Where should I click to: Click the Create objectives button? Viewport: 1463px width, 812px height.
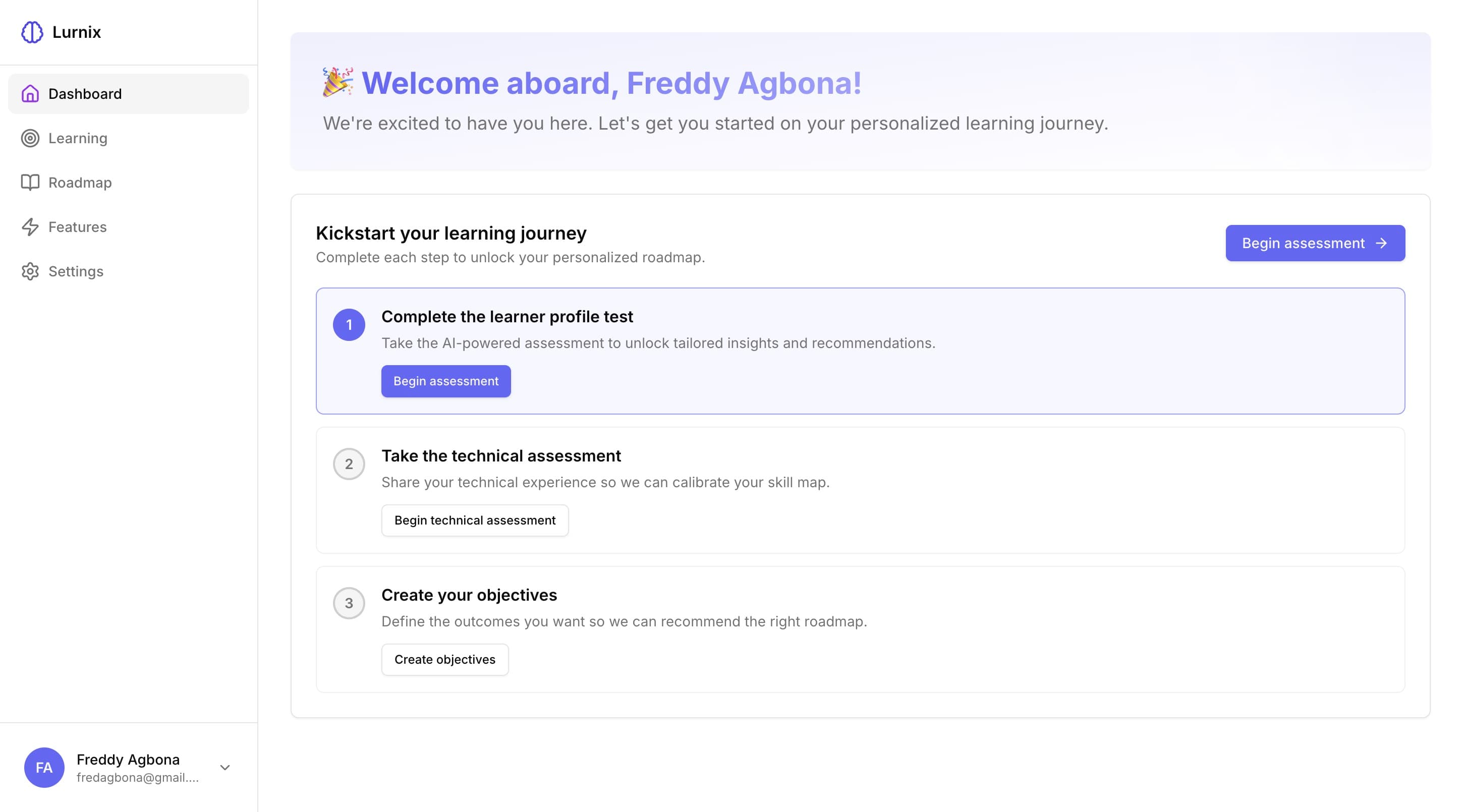pos(445,659)
